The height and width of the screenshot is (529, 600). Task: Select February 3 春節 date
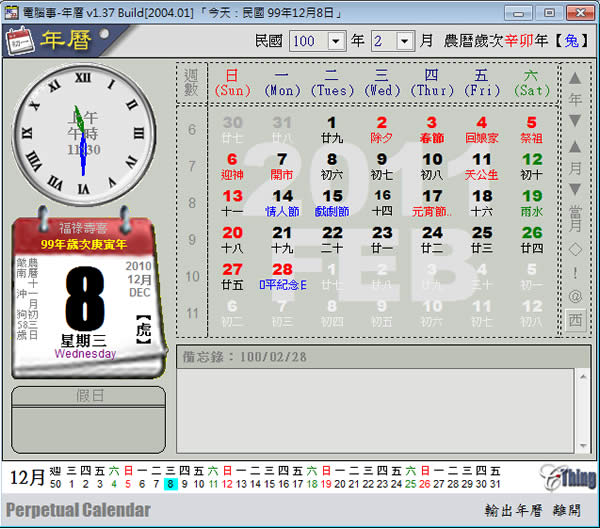tap(432, 129)
